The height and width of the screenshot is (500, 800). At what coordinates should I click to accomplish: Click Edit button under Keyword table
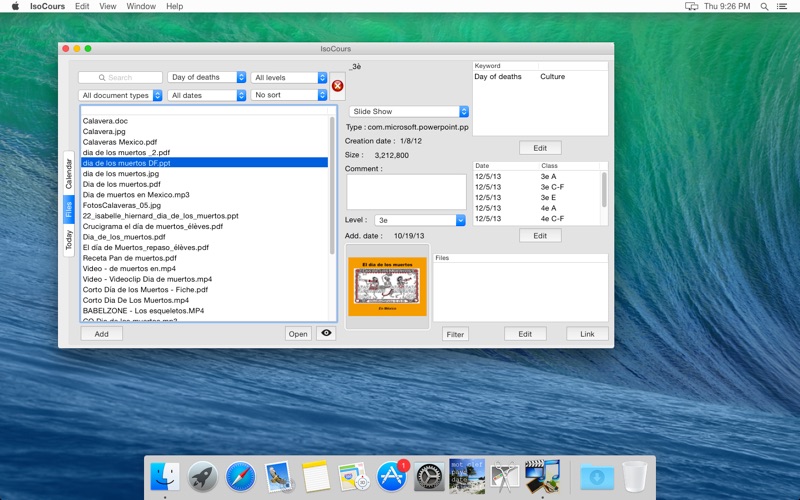tap(540, 148)
